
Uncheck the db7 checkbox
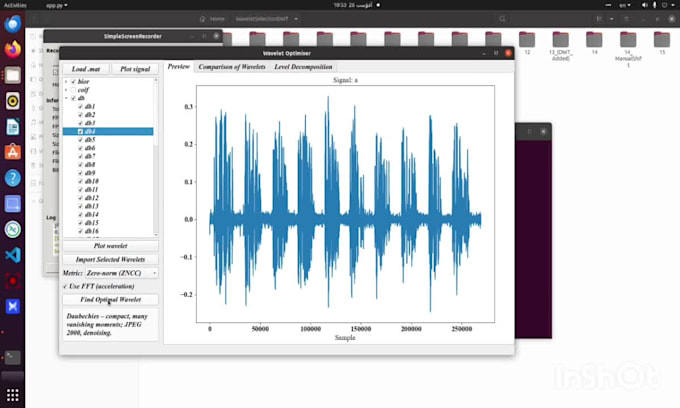pyautogui.click(x=80, y=156)
